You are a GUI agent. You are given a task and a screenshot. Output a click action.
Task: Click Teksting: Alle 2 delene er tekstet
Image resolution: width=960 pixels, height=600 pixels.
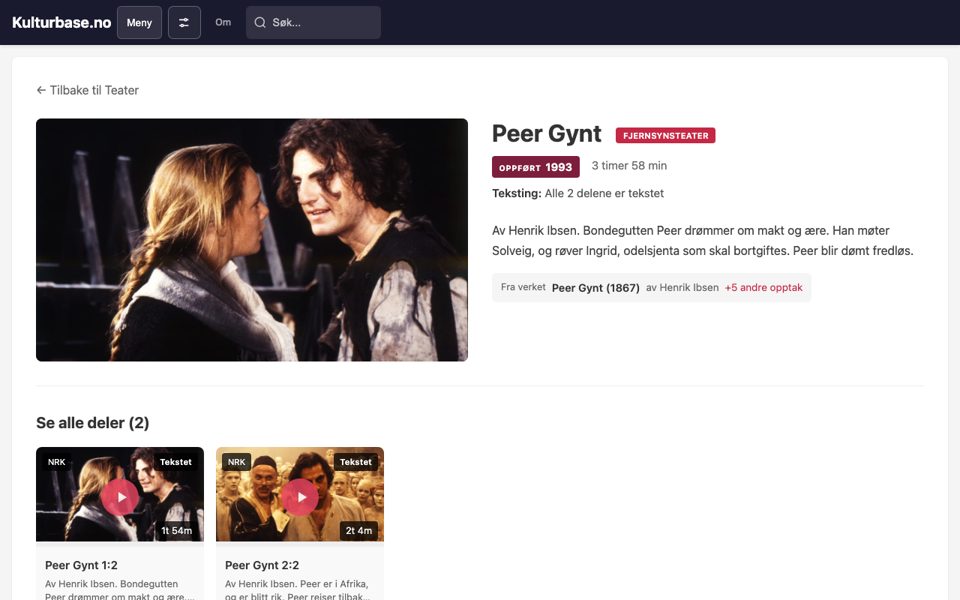(x=578, y=193)
